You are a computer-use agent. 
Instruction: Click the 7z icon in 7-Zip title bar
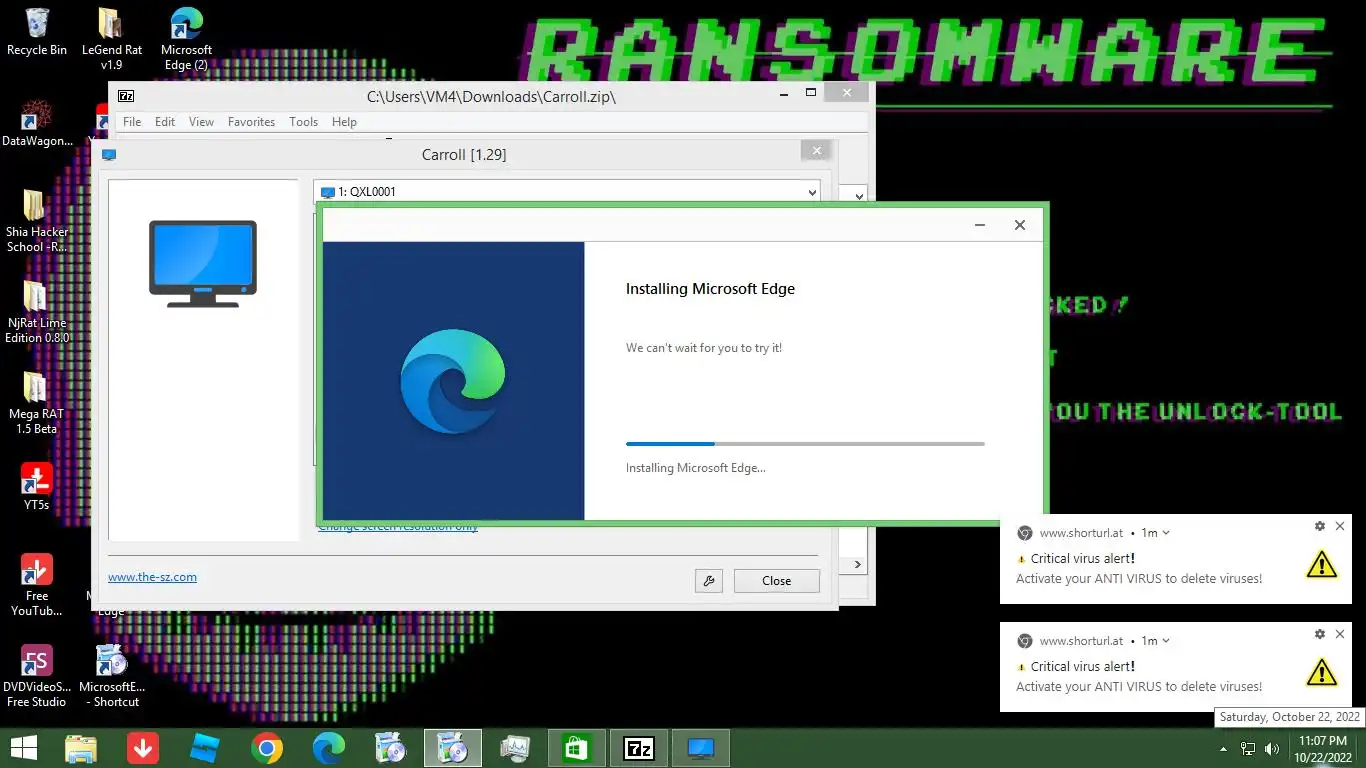tap(126, 96)
